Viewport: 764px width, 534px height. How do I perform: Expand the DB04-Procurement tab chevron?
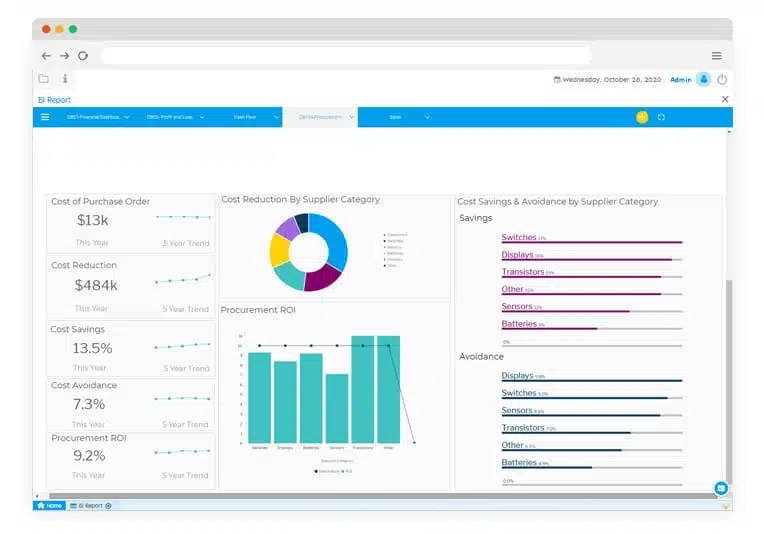pyautogui.click(x=351, y=117)
